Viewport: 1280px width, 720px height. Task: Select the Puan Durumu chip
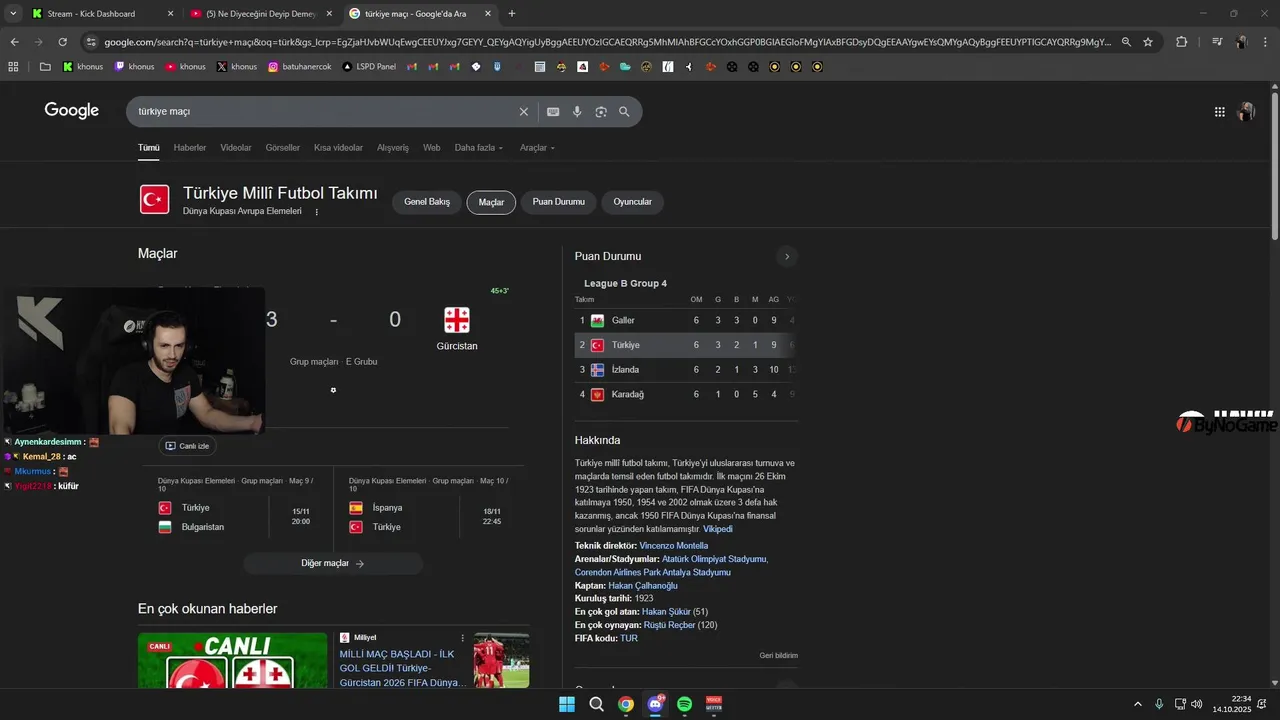pyautogui.click(x=558, y=202)
